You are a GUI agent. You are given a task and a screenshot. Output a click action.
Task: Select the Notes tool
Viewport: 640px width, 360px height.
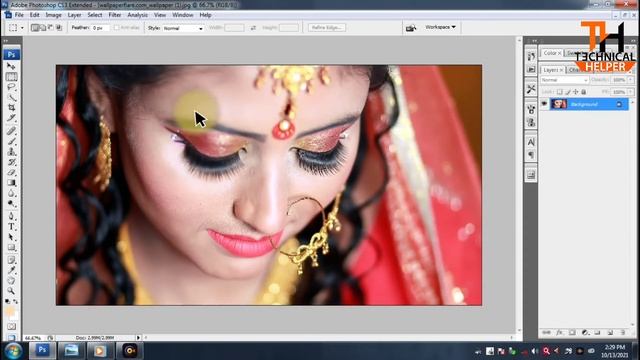[x=11, y=260]
